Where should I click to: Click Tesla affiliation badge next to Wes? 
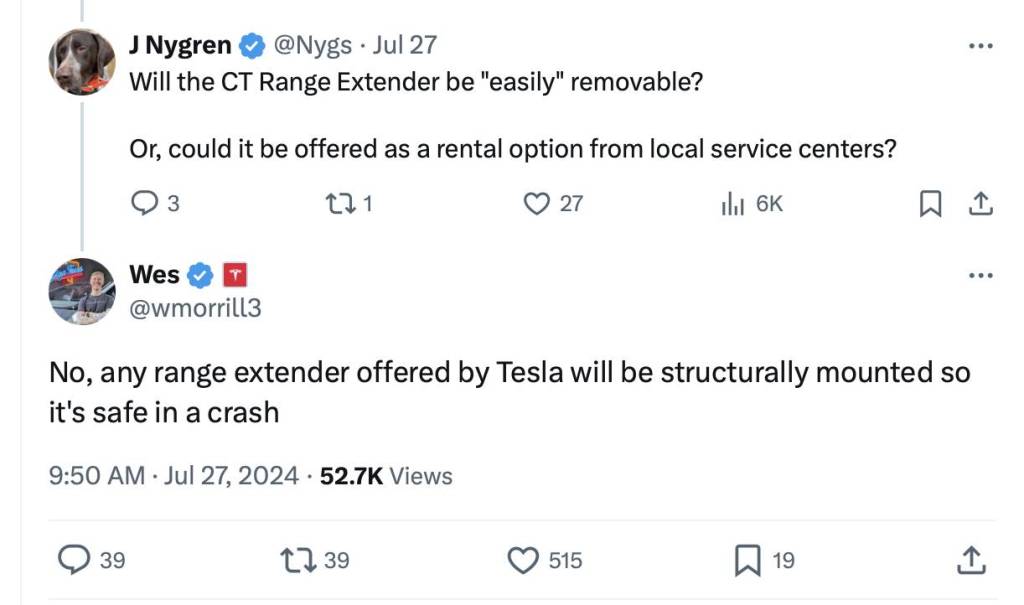click(233, 274)
